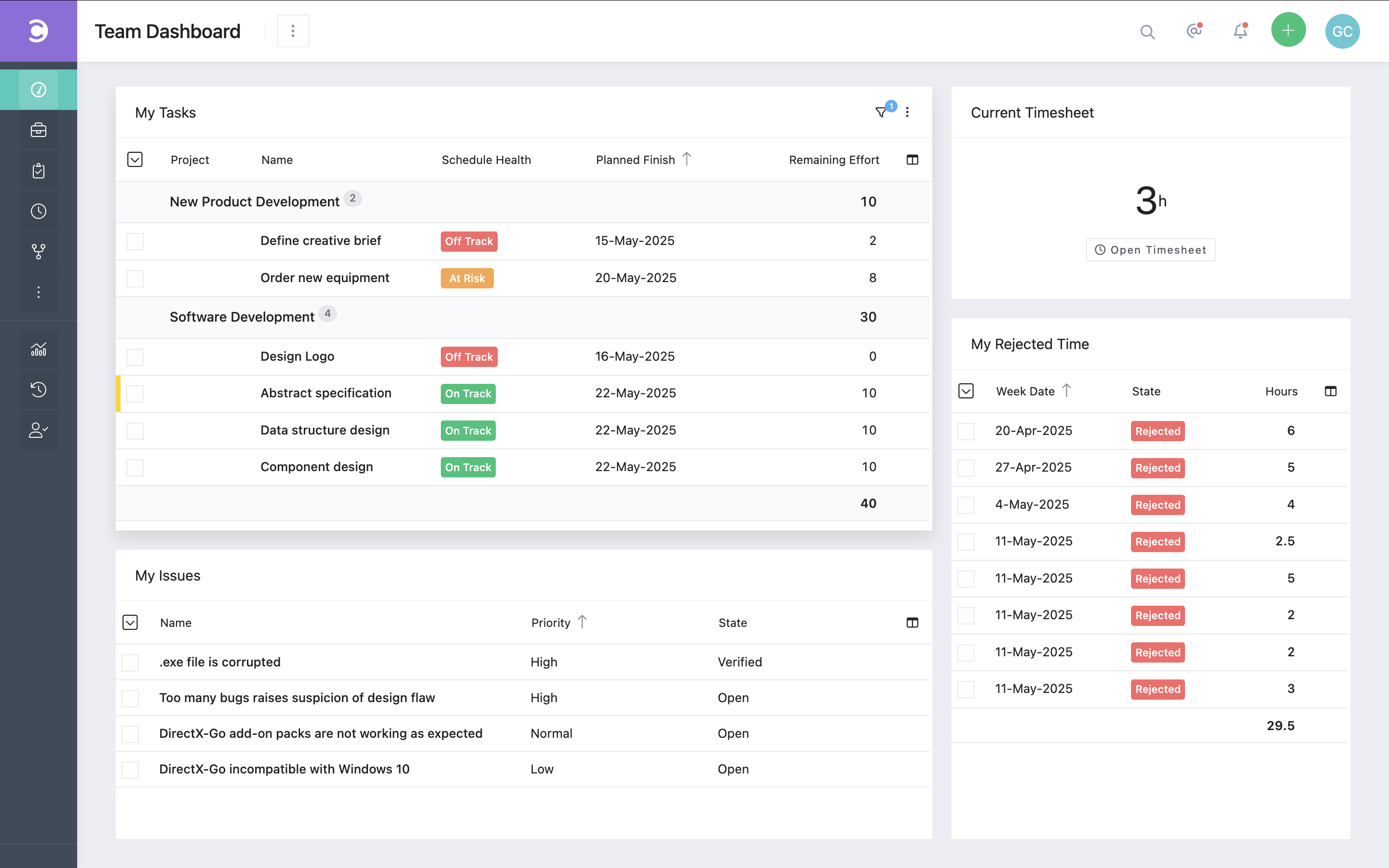Image resolution: width=1389 pixels, height=868 pixels.
Task: Open My Tasks select-all dropdown checkbox
Action: click(x=135, y=160)
